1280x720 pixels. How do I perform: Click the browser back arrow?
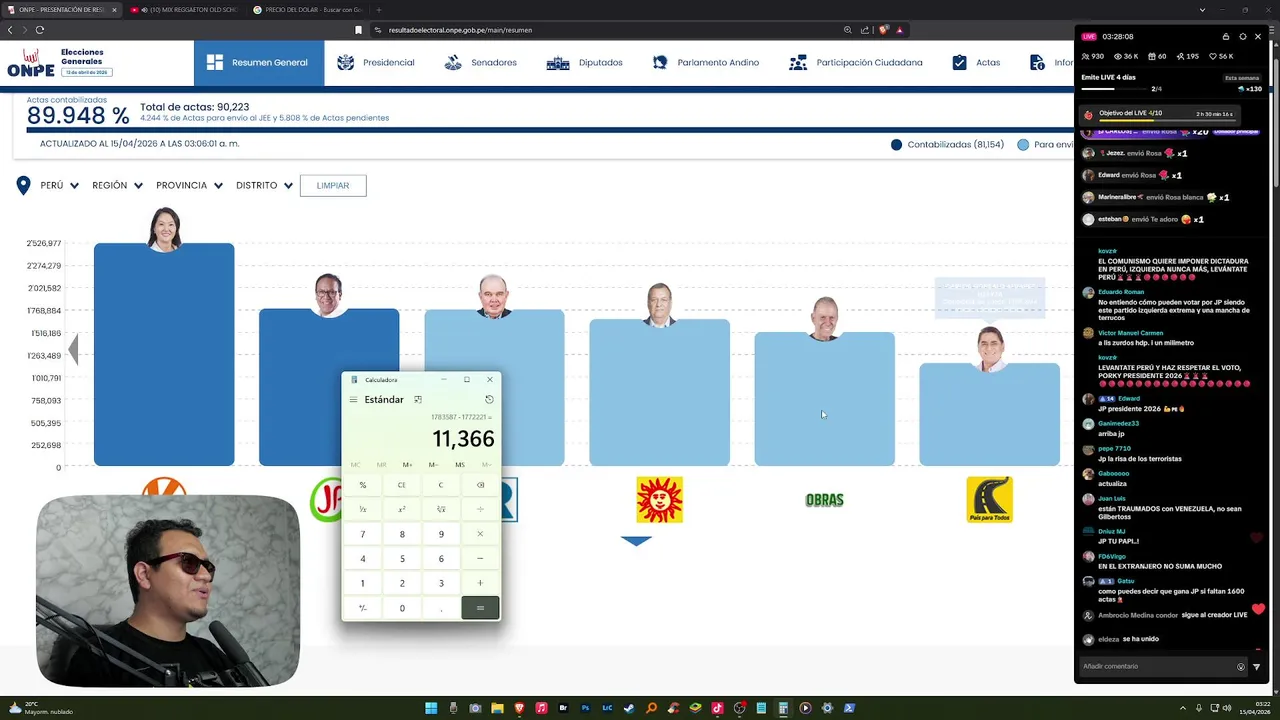click(10, 30)
